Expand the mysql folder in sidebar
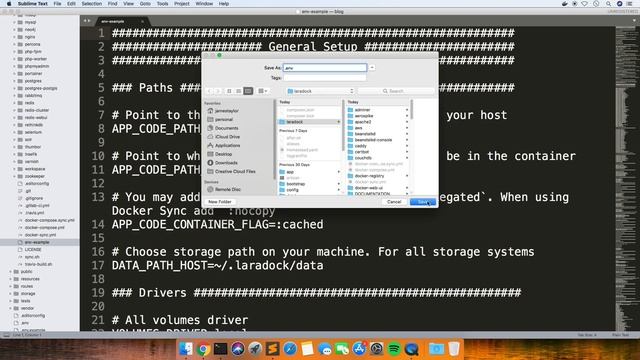The height and width of the screenshot is (360, 640). pos(15,22)
